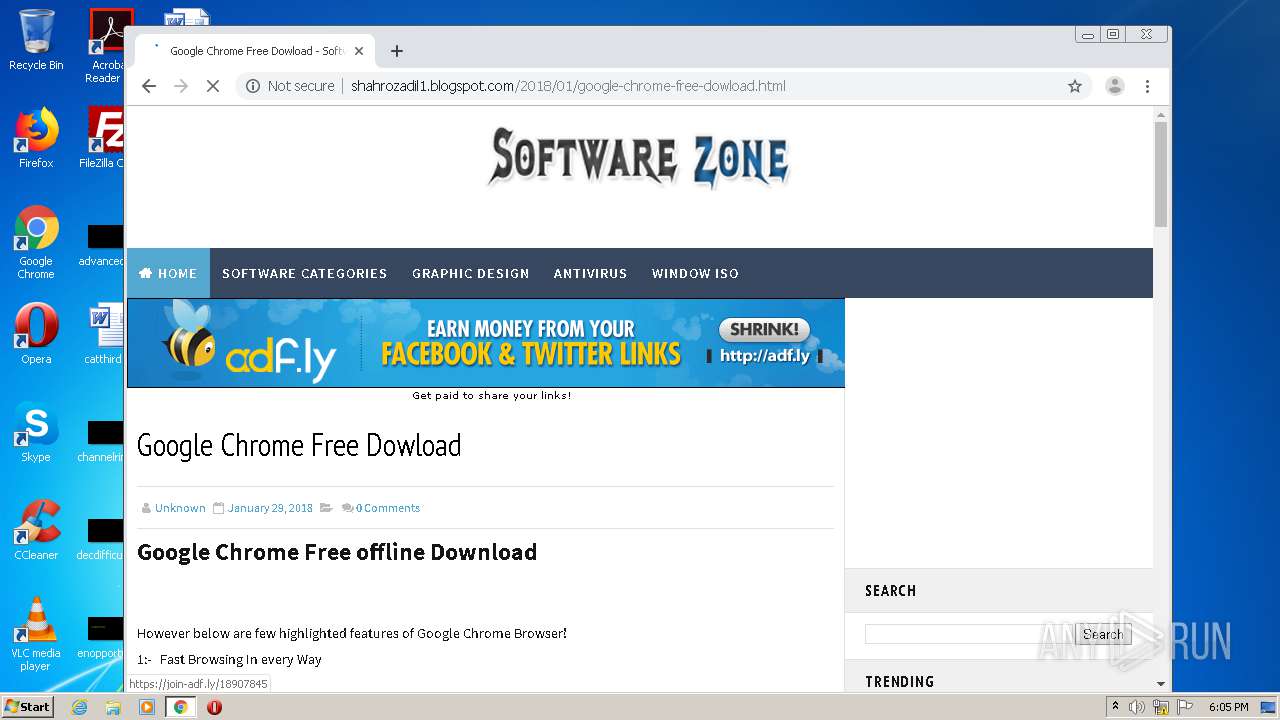
Task: Open the Google Chrome desktop shortcut
Action: (x=36, y=242)
